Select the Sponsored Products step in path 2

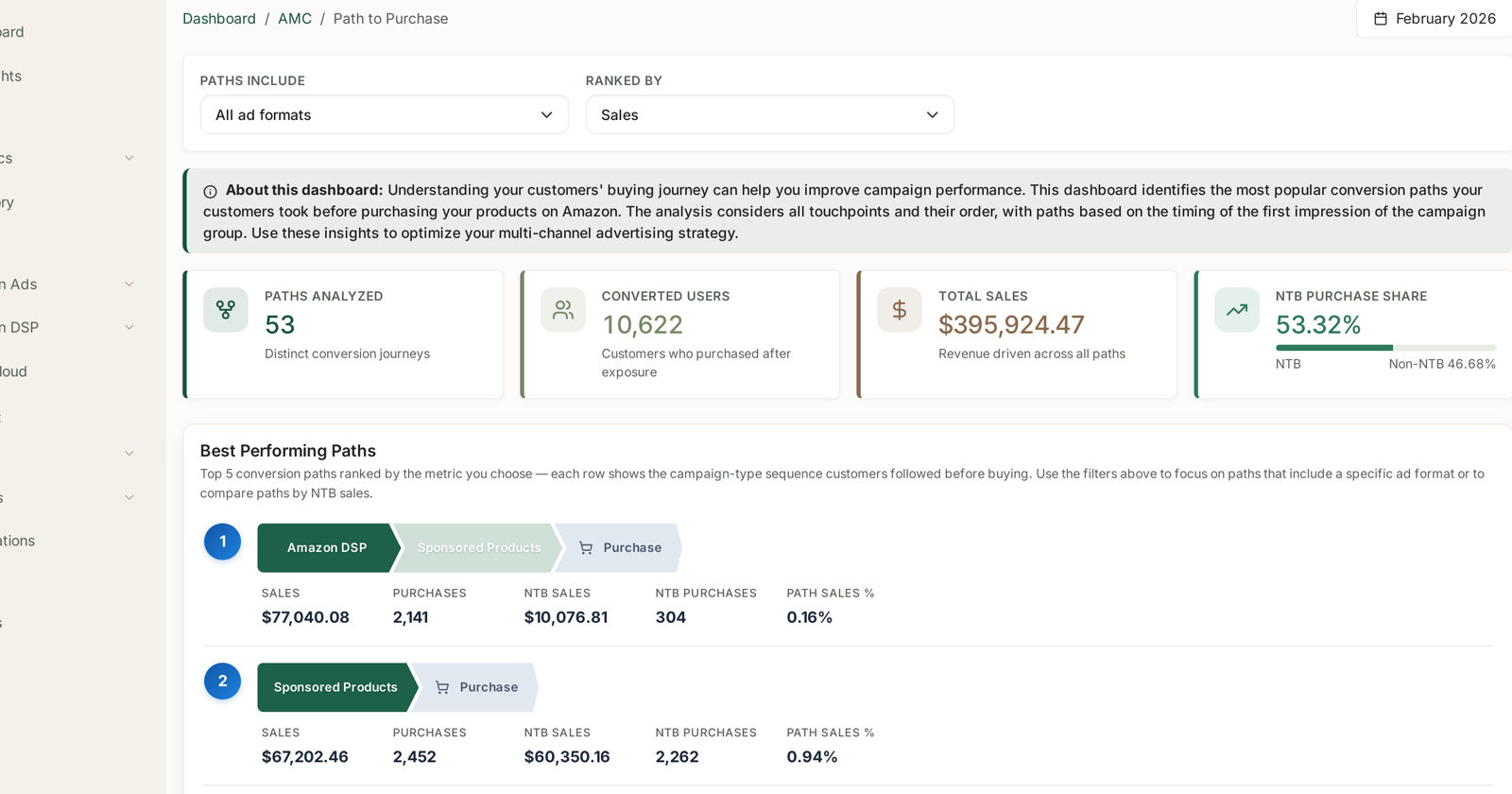[336, 687]
